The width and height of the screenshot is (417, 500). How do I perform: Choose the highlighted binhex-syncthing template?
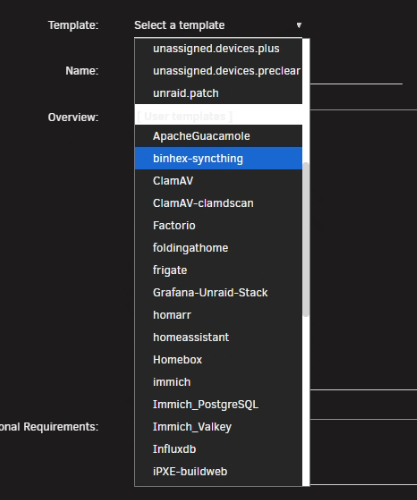[x=218, y=158]
